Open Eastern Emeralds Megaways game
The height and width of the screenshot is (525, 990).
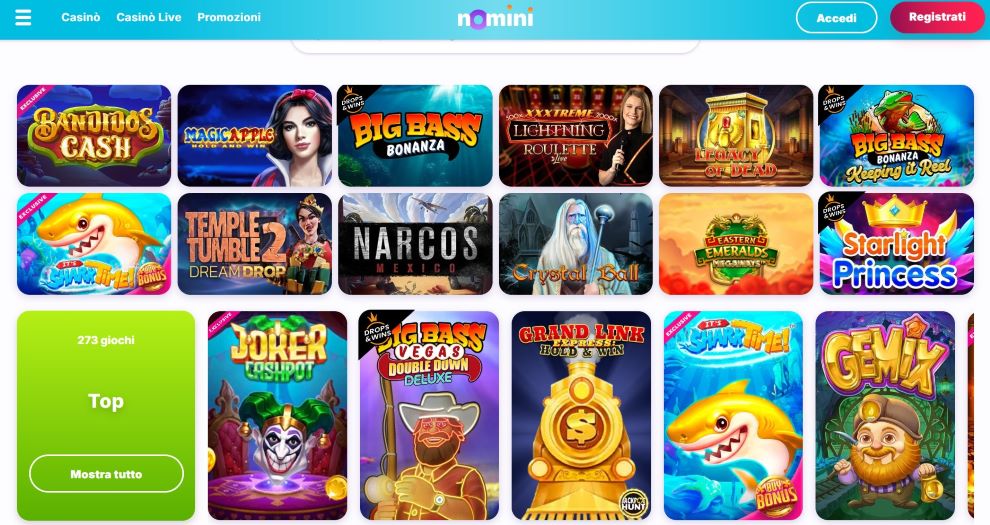point(736,244)
